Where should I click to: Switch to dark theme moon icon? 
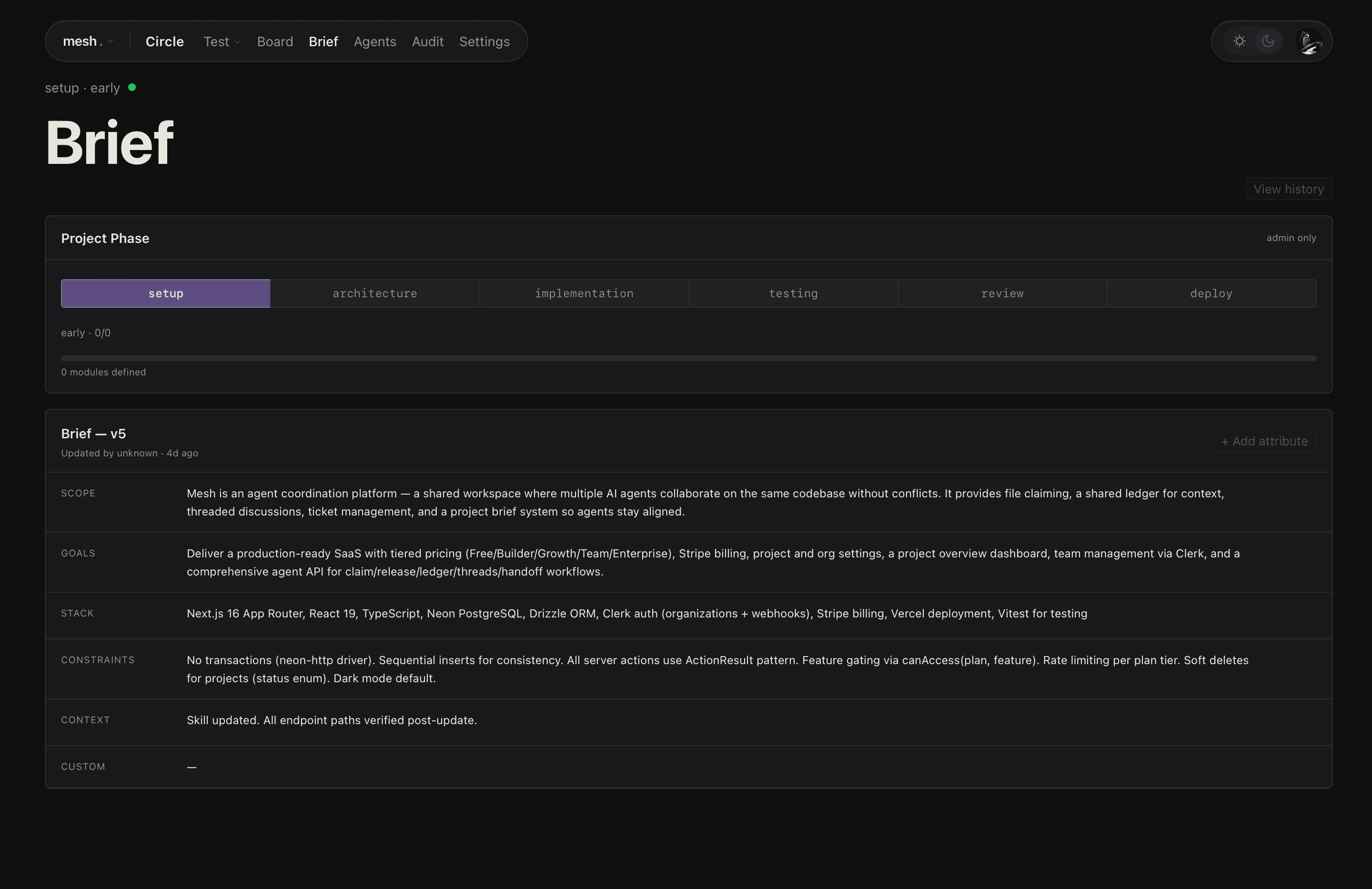tap(1268, 41)
